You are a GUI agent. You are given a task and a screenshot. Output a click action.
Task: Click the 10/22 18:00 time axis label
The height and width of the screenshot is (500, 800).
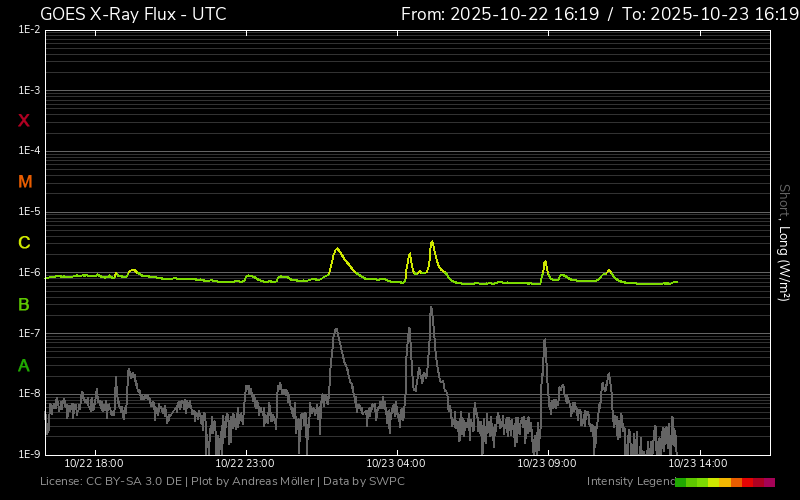94,464
